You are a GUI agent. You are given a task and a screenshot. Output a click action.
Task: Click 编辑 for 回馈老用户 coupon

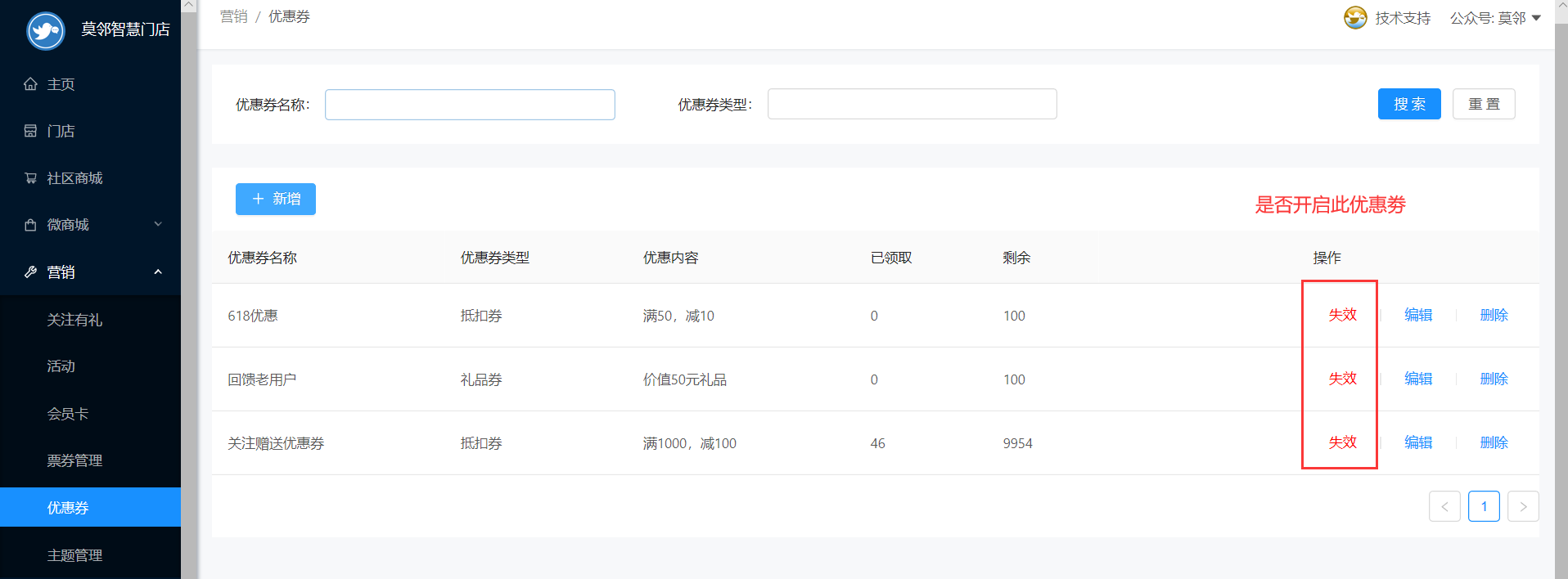[1418, 379]
